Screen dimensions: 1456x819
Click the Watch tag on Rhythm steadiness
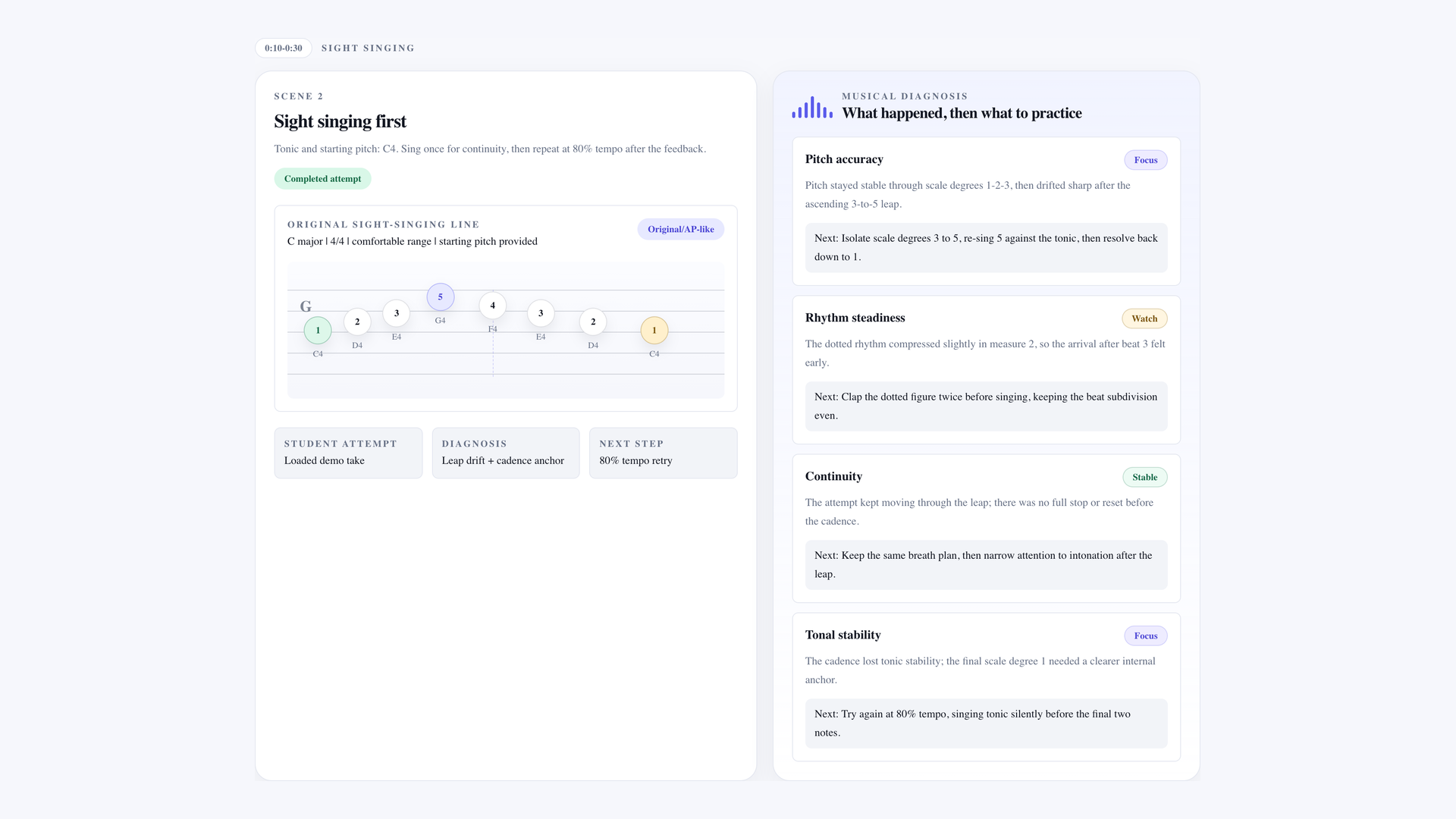[x=1144, y=318]
